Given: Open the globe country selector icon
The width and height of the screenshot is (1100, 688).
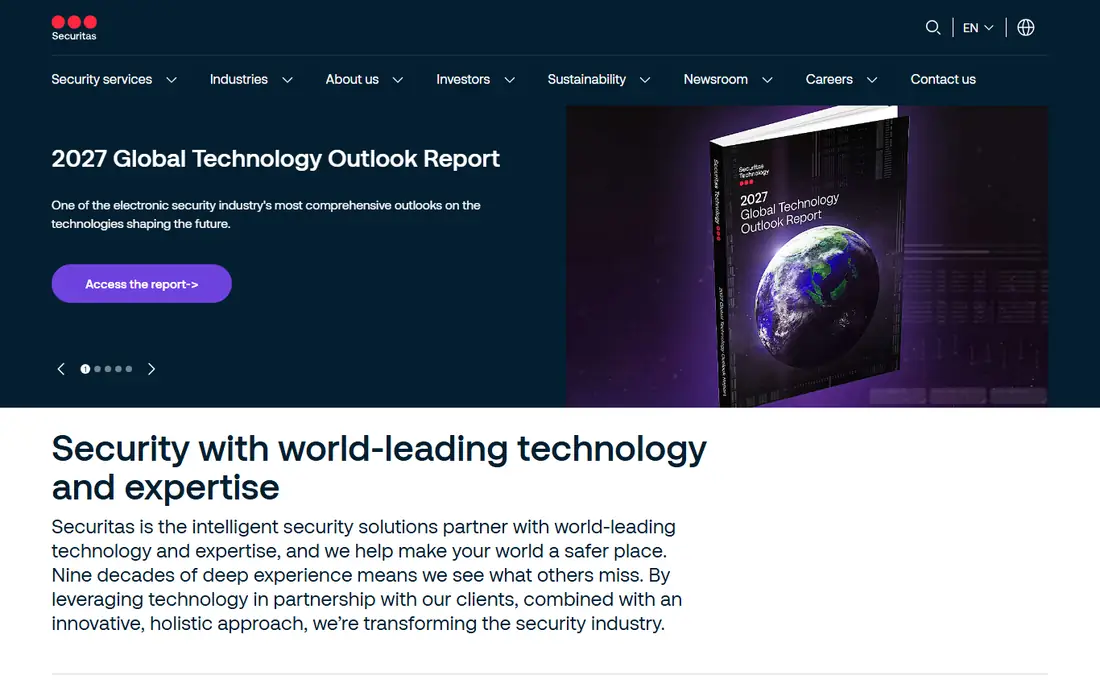Looking at the screenshot, I should coord(1026,27).
